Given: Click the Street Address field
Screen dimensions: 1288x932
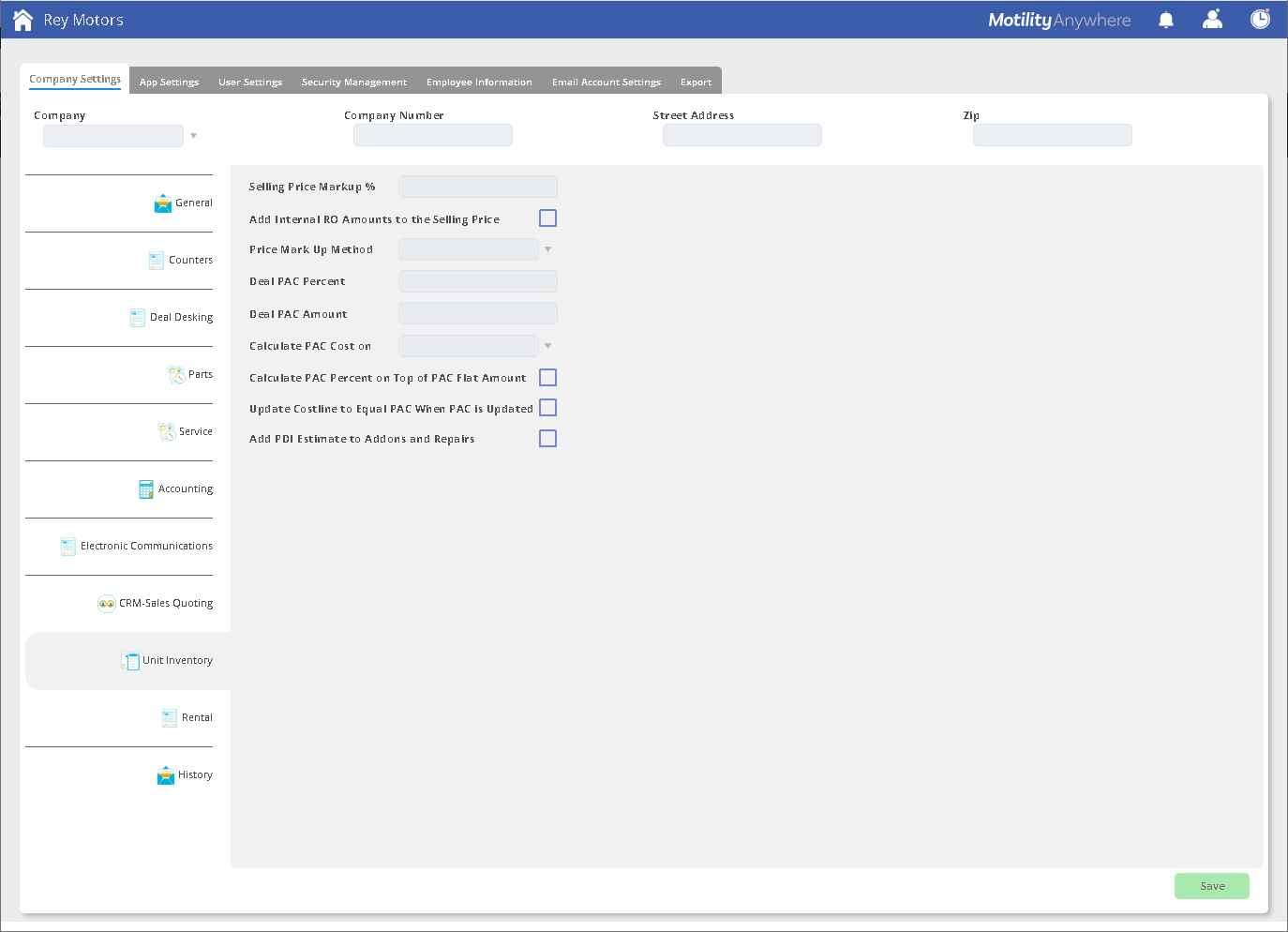Looking at the screenshot, I should (x=742, y=135).
